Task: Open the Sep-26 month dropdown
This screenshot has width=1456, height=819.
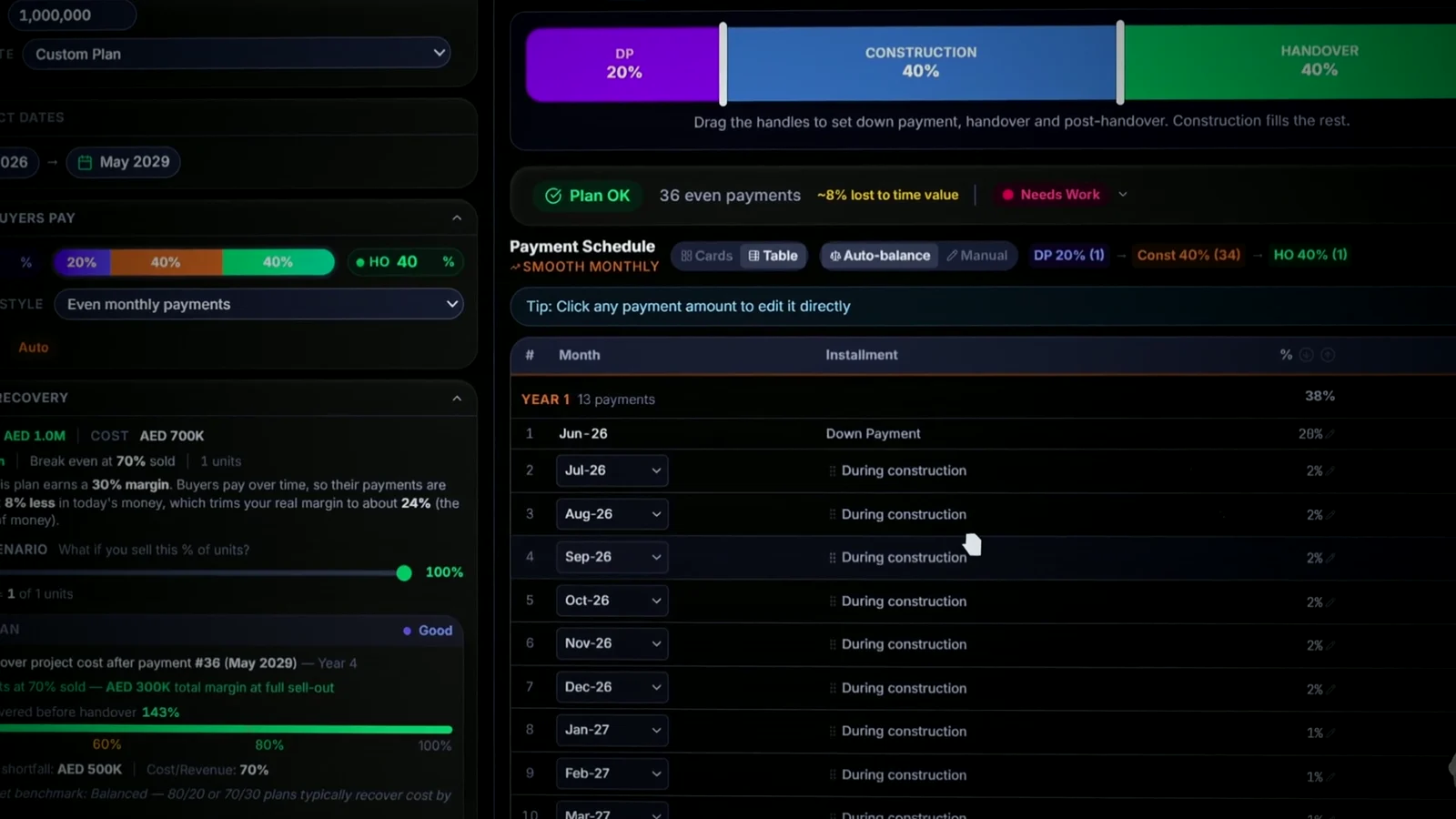Action: tap(612, 557)
